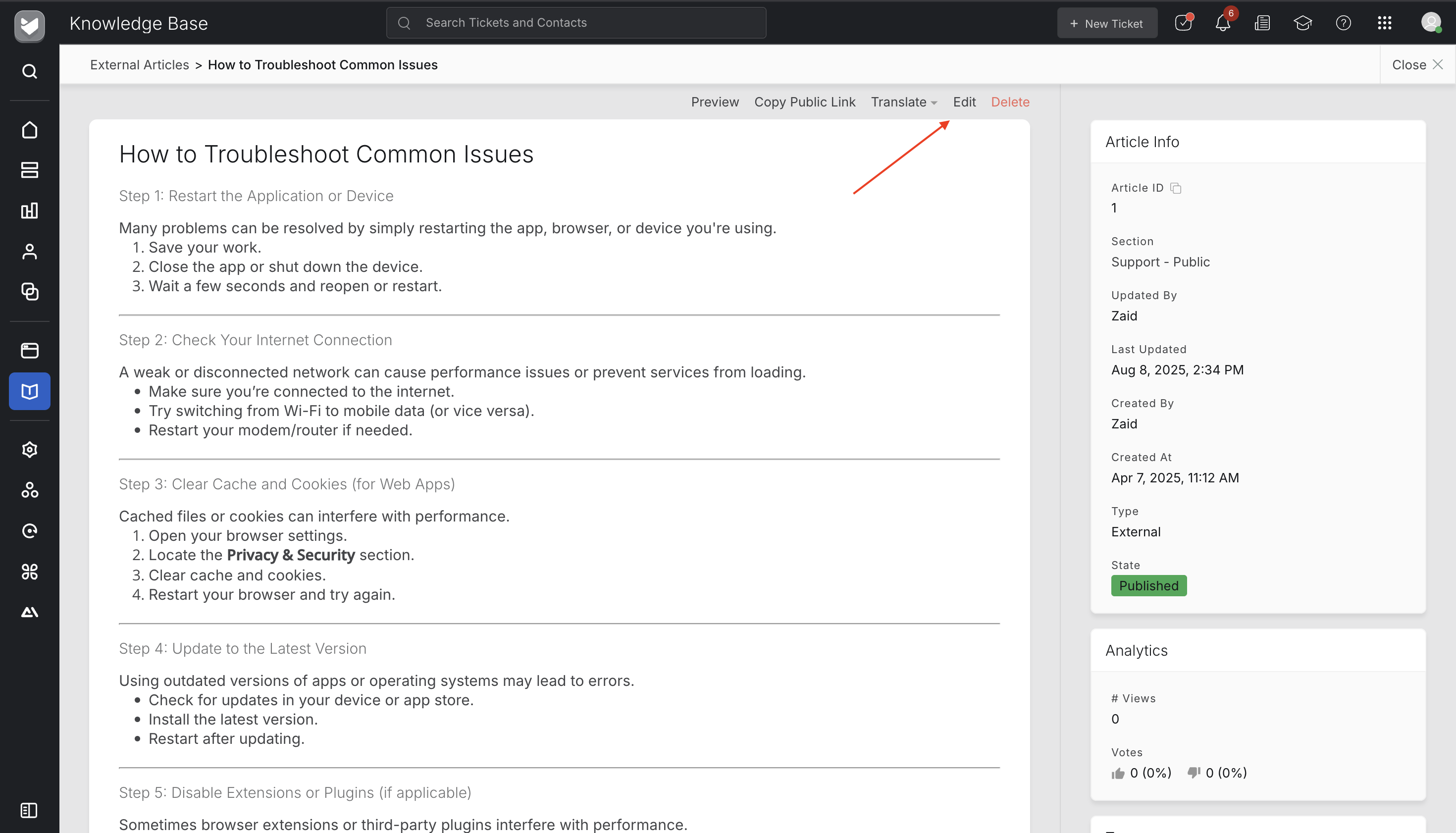Toggle the sidebar panel icon at the bottom left
Screen dimensions: 1456x833
click(29, 810)
